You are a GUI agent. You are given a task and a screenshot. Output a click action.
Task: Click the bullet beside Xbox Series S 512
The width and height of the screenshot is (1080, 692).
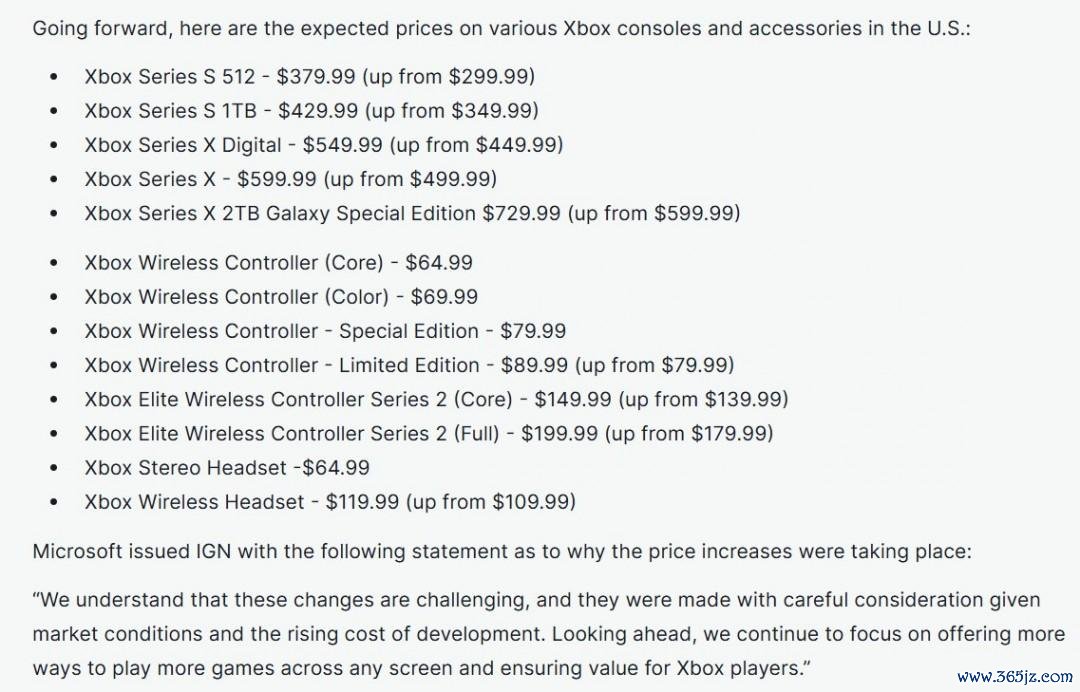54,77
